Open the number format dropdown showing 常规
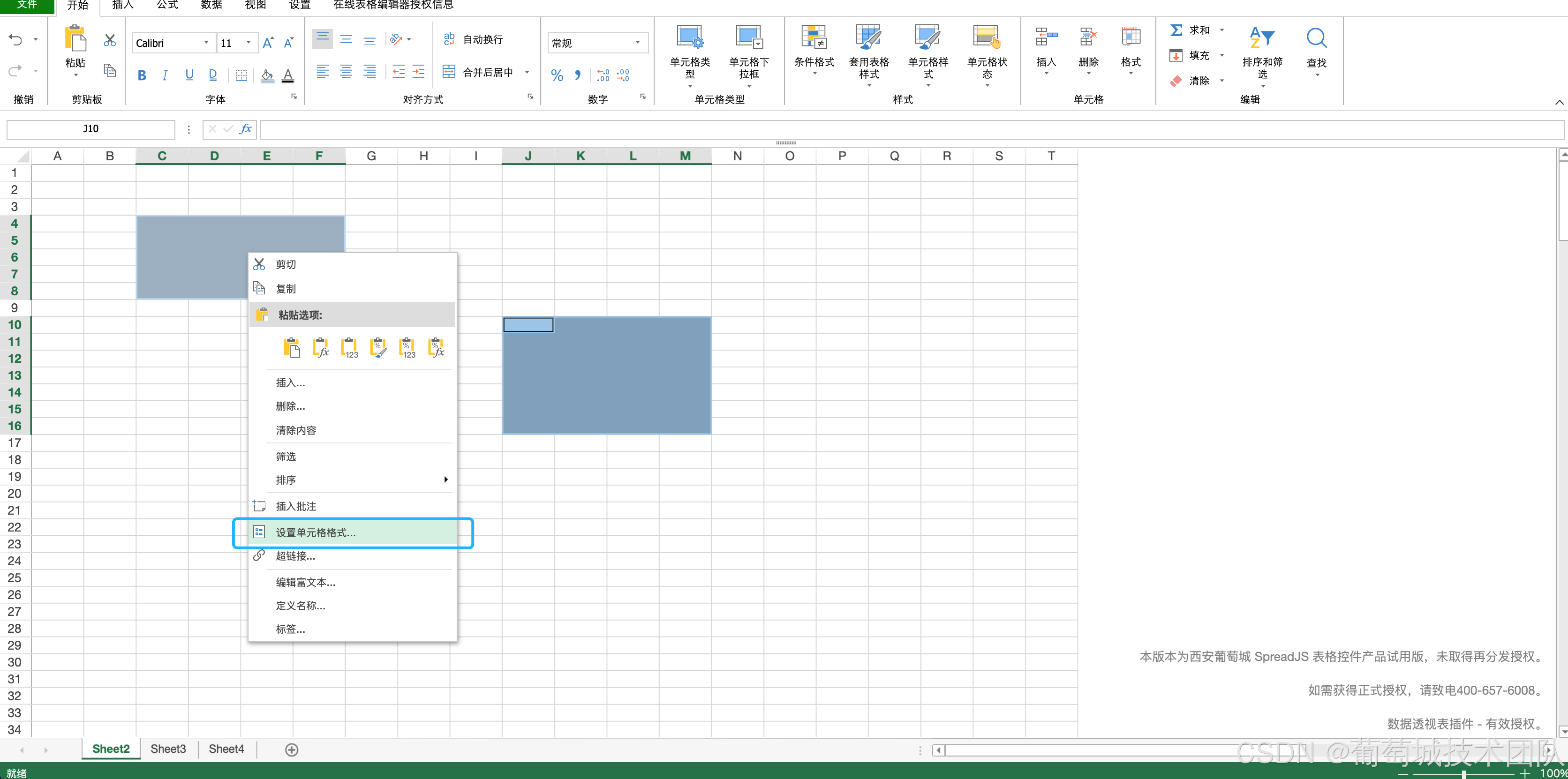Viewport: 1568px width, 779px height. [637, 43]
